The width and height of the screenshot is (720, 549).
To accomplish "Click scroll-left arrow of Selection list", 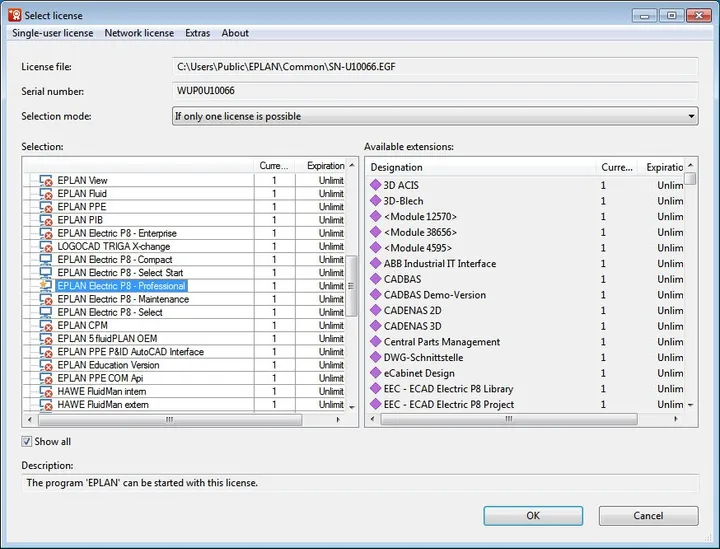I will click(30, 420).
